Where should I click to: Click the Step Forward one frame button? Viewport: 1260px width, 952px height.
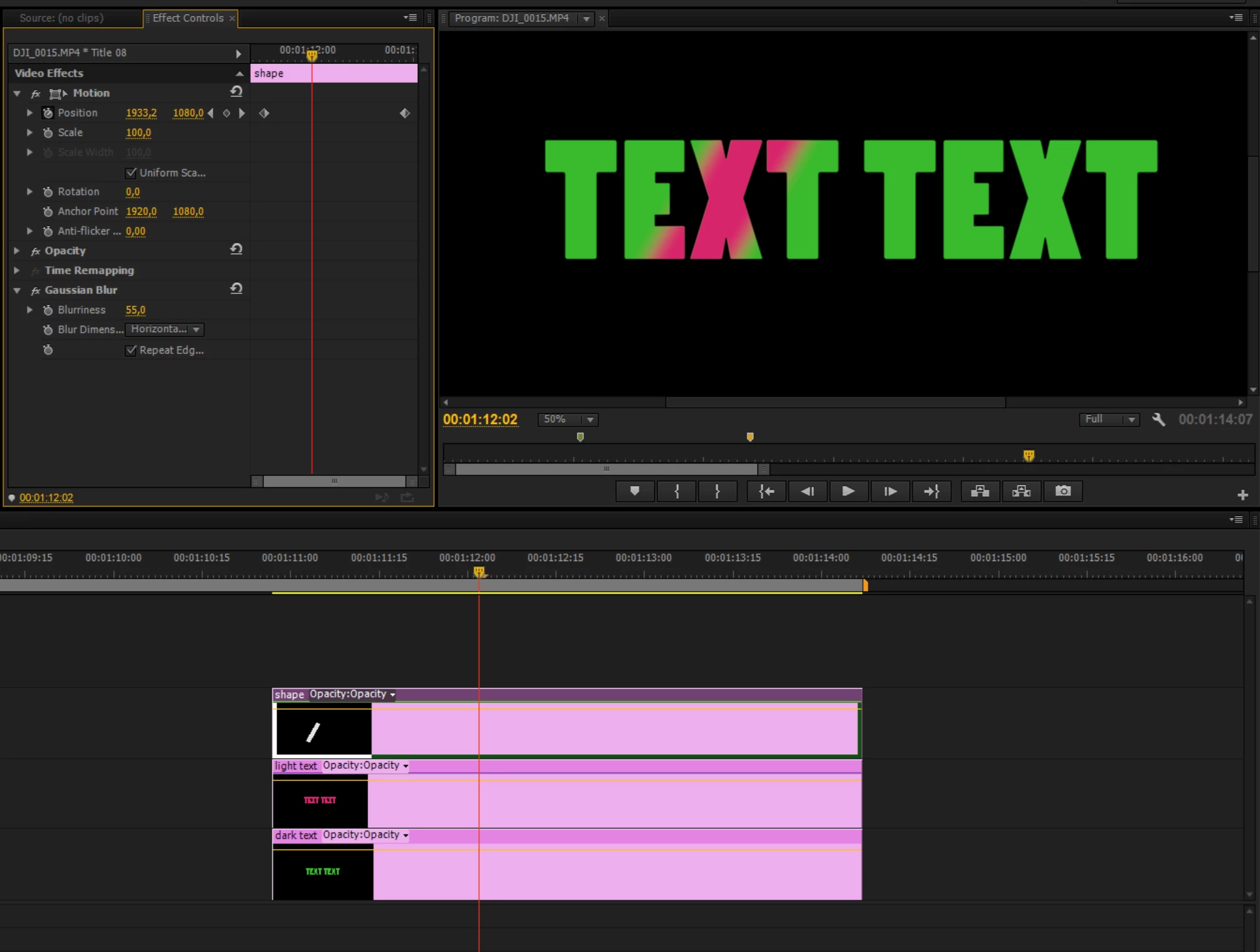(x=890, y=491)
